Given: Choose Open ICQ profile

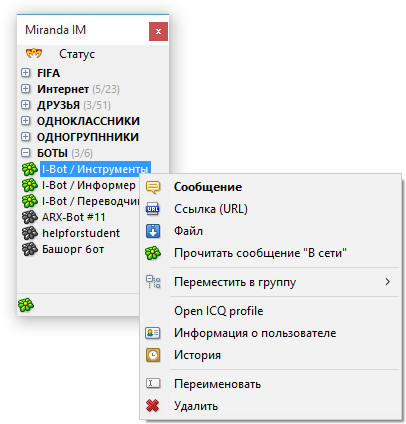Looking at the screenshot, I should [x=271, y=311].
